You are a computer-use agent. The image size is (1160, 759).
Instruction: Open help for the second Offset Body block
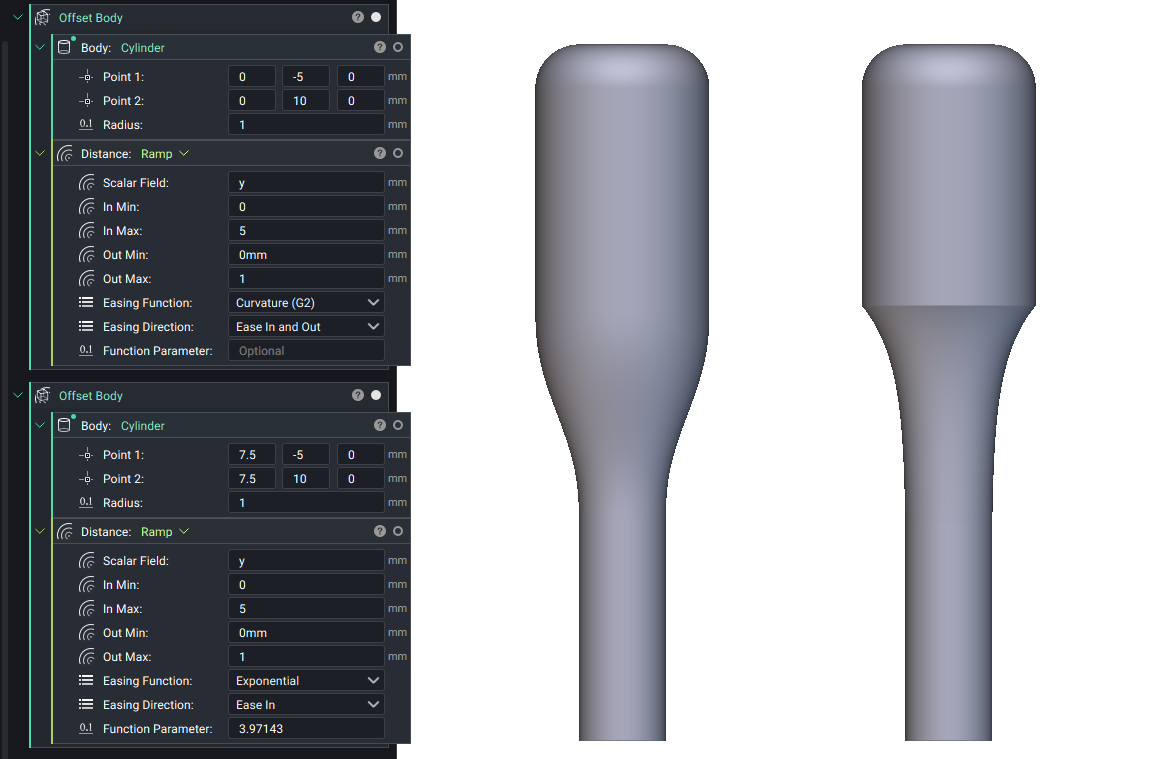[x=358, y=395]
